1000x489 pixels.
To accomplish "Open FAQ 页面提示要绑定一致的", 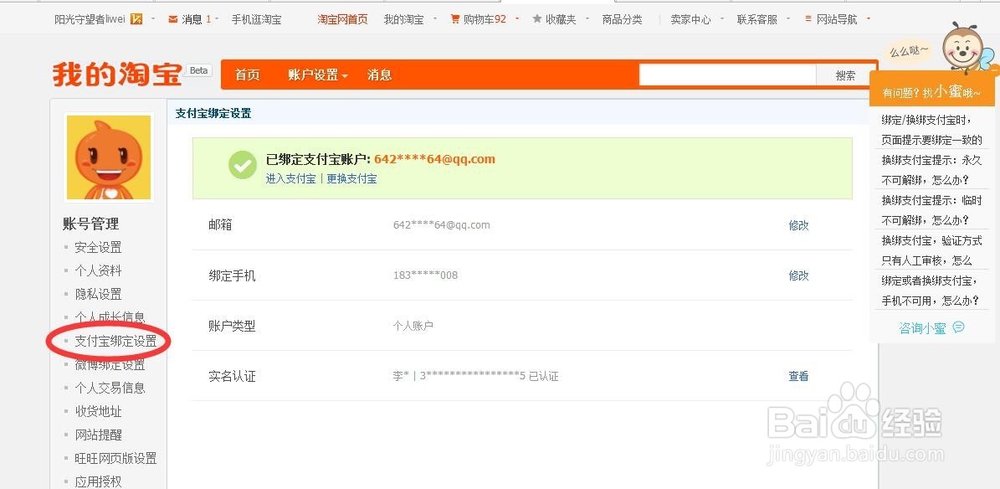I will [x=932, y=129].
